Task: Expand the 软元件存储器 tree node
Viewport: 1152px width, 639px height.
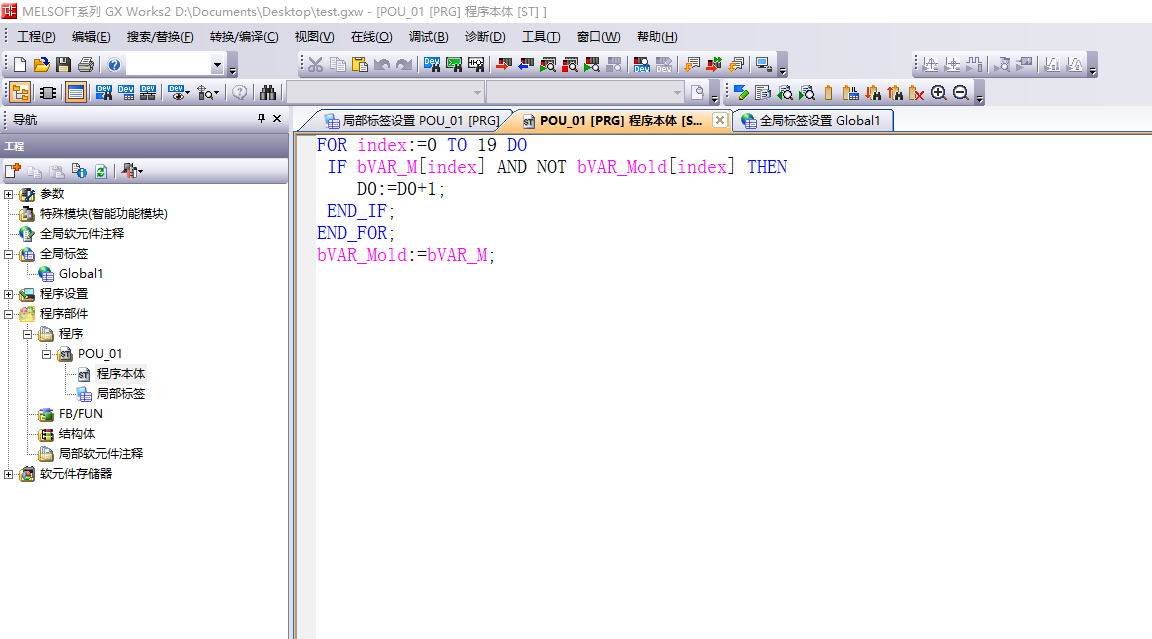Action: [x=9, y=474]
